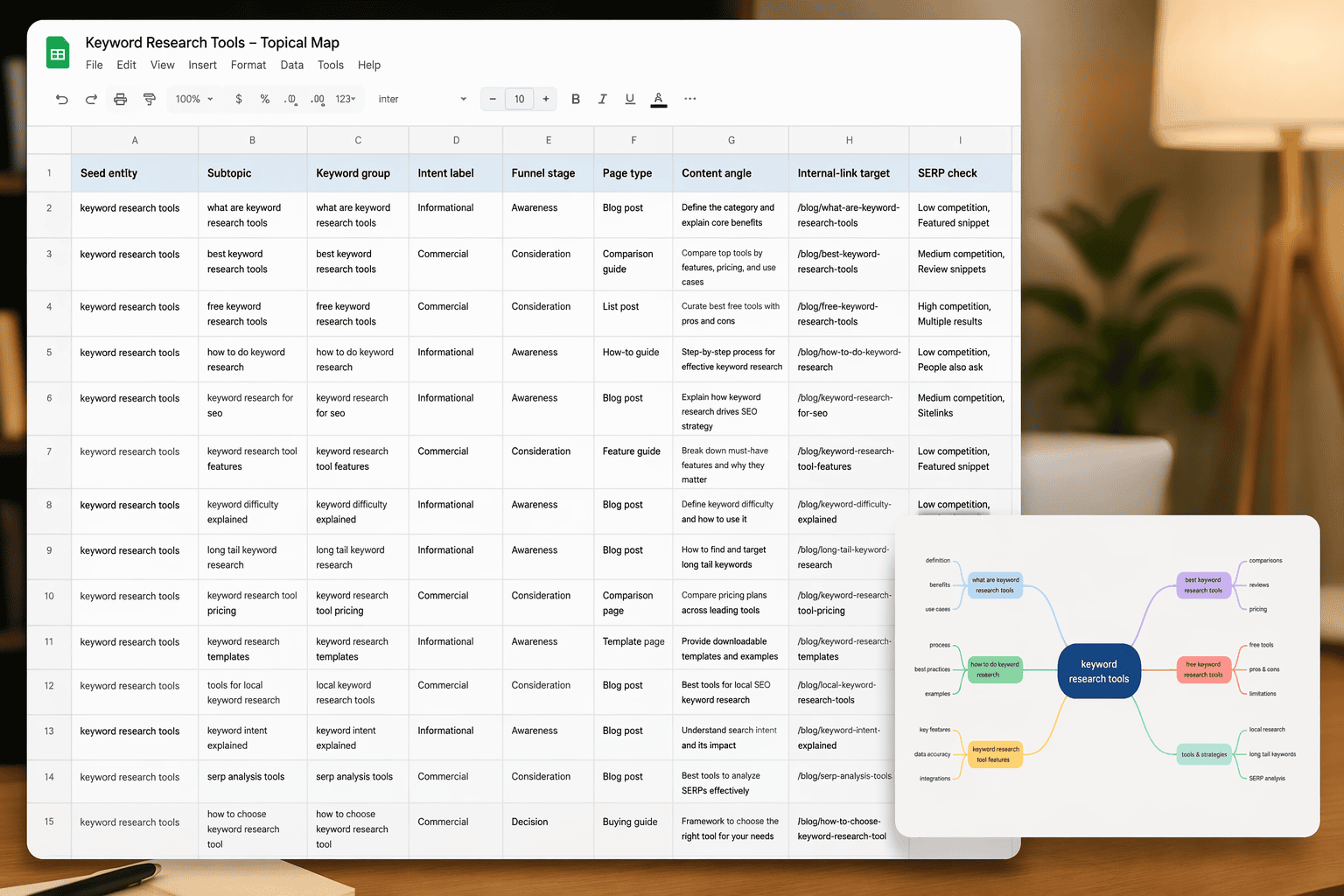1344x896 pixels.
Task: Click the yellow 'keyword research tool features' node
Action: pyautogui.click(x=995, y=754)
